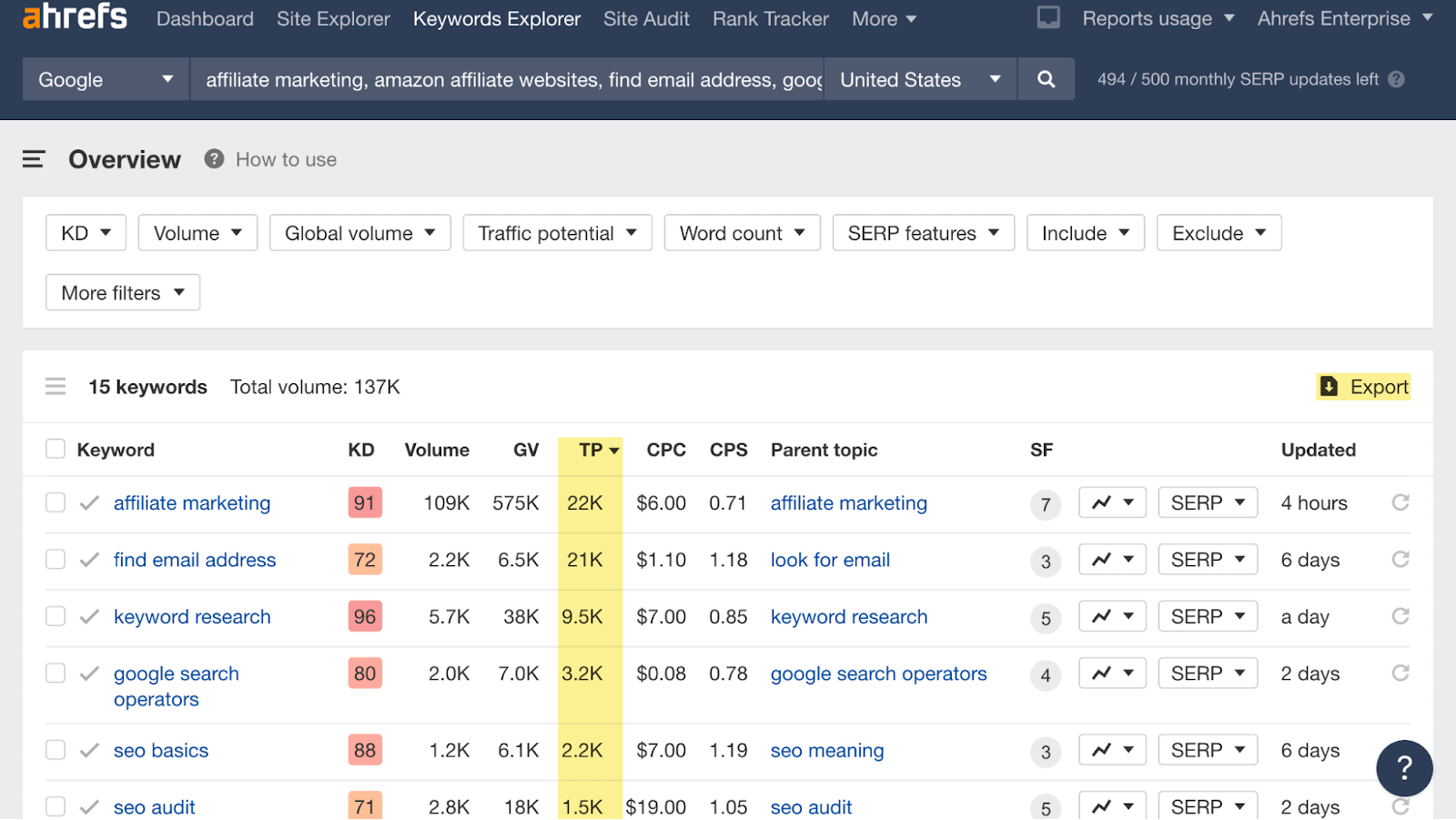
Task: Click the chat help bubble
Action: pyautogui.click(x=1404, y=767)
